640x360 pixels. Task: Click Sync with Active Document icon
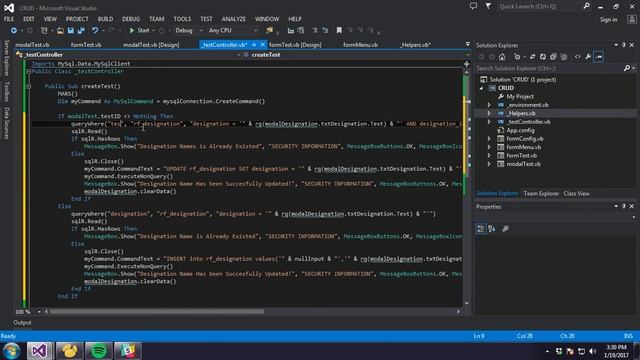tap(532, 57)
